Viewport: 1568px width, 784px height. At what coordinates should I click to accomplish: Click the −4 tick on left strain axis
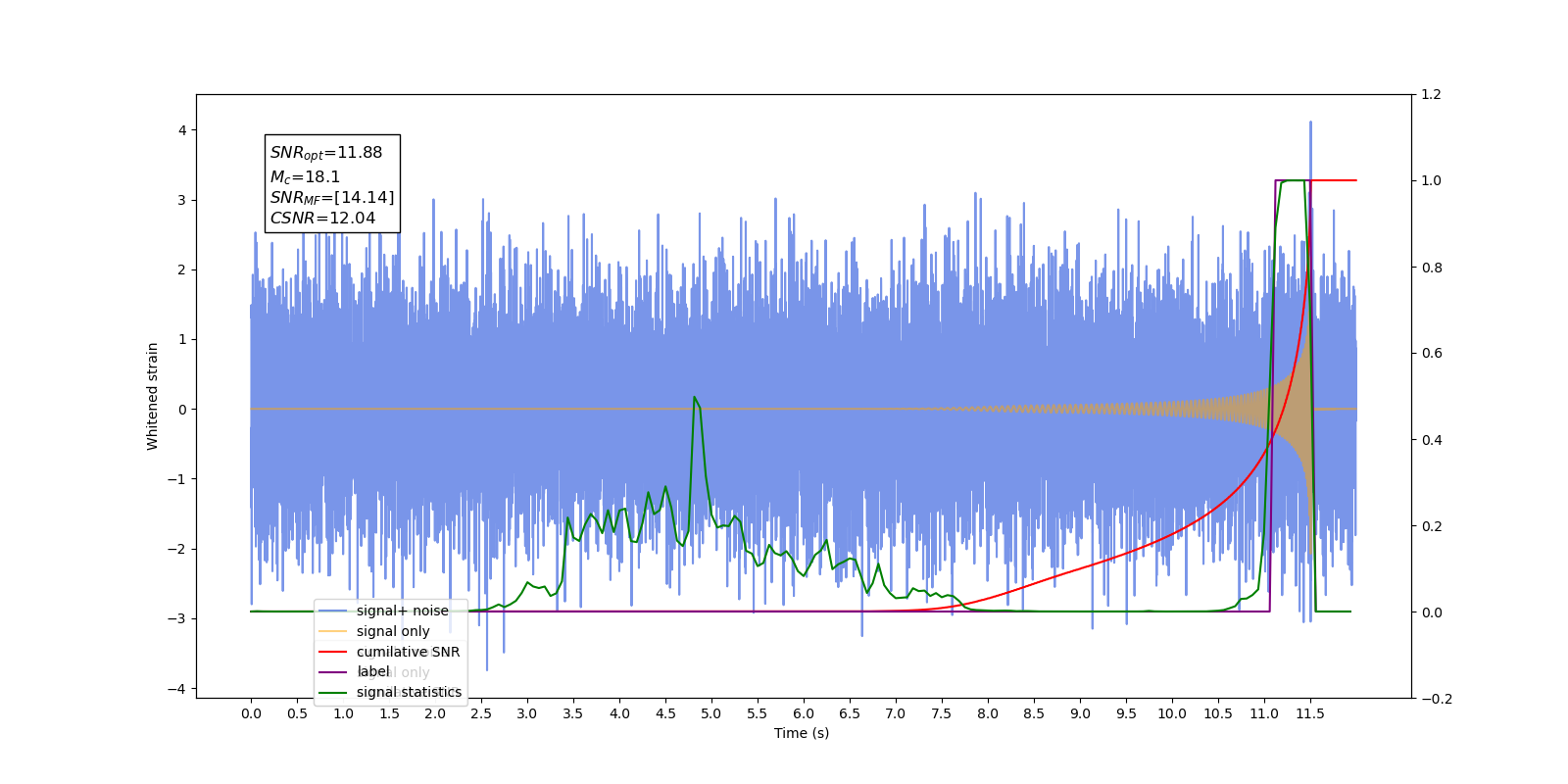click(176, 689)
